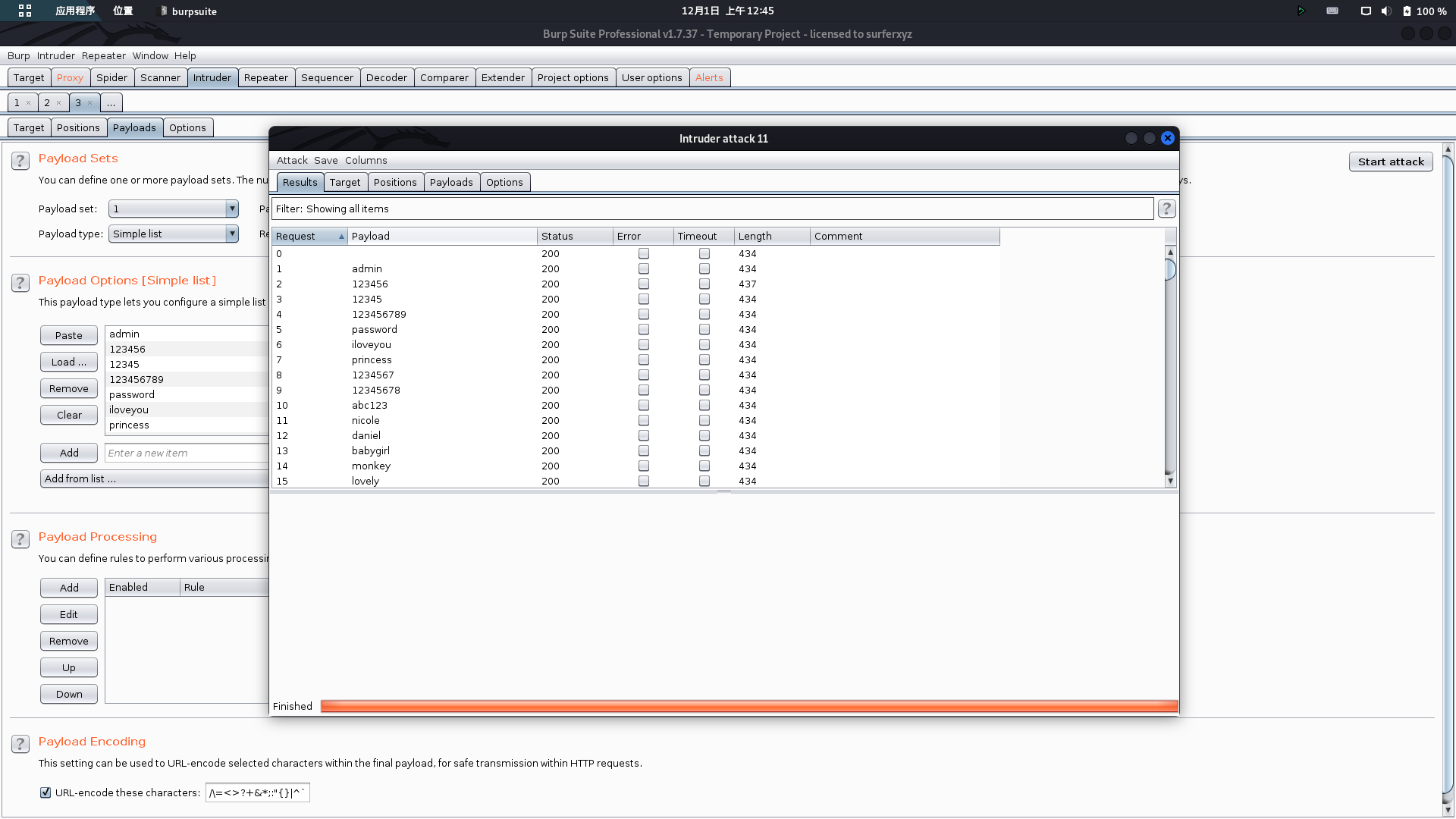Check the Timeout box for admin row
This screenshot has width=1456, height=819.
704,268
